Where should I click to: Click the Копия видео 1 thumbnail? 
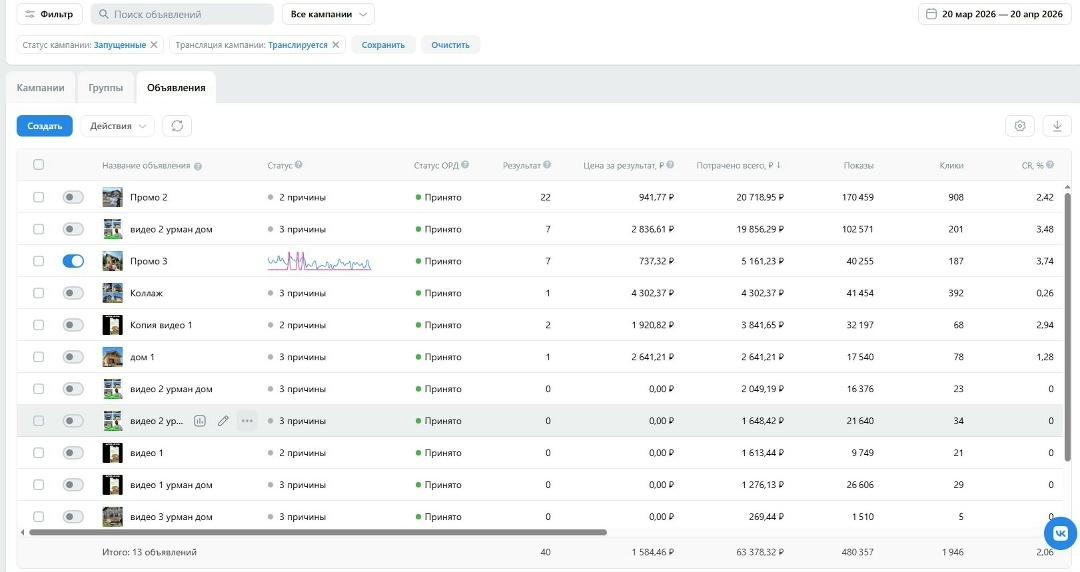(x=112, y=325)
